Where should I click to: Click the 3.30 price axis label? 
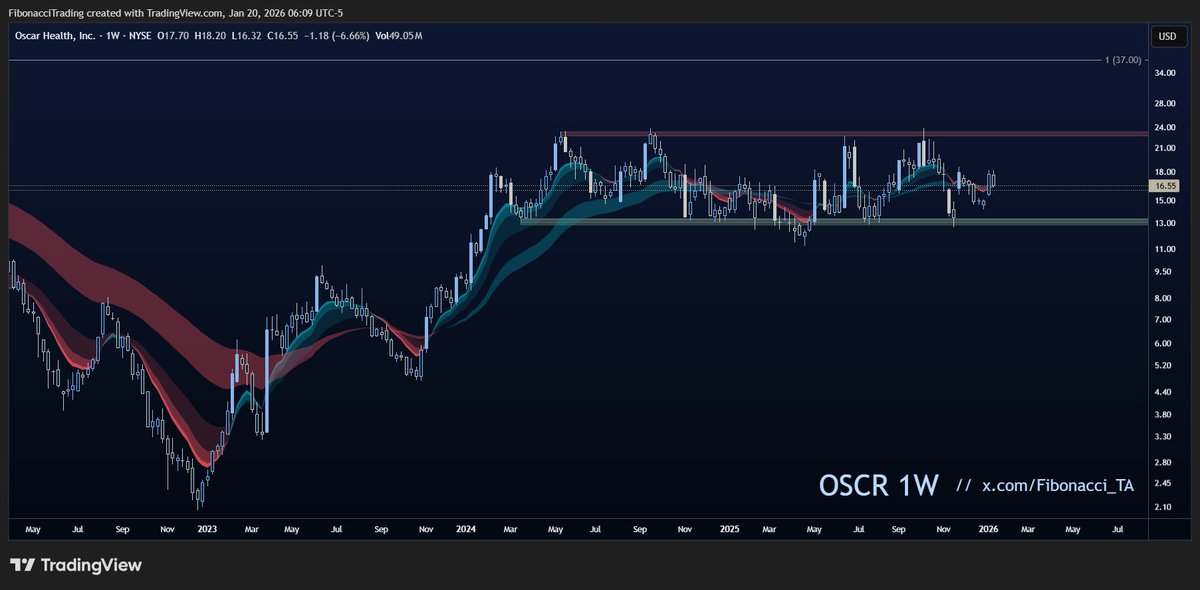[x=1163, y=437]
